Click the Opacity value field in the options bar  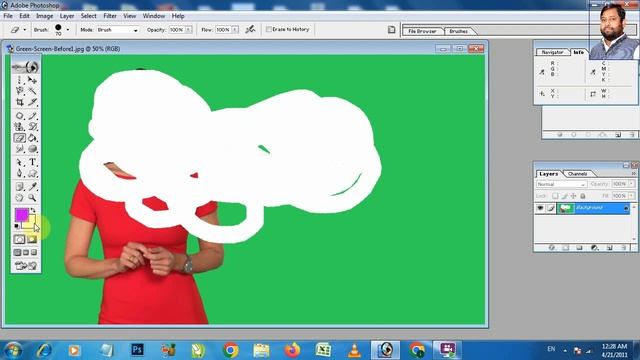pos(177,30)
